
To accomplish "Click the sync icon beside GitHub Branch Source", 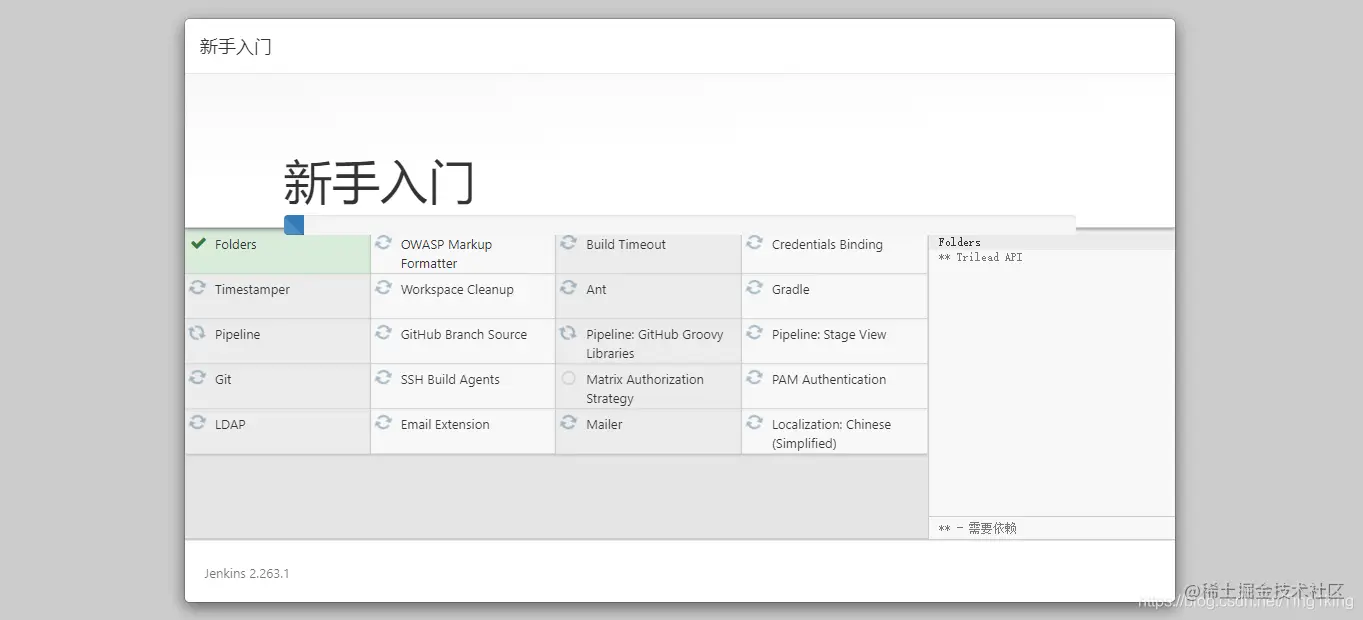I will tap(383, 333).
